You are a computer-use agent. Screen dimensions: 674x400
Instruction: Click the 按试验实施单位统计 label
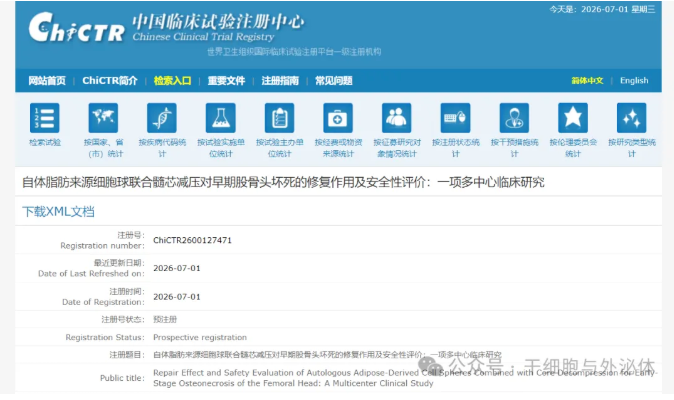click(221, 148)
